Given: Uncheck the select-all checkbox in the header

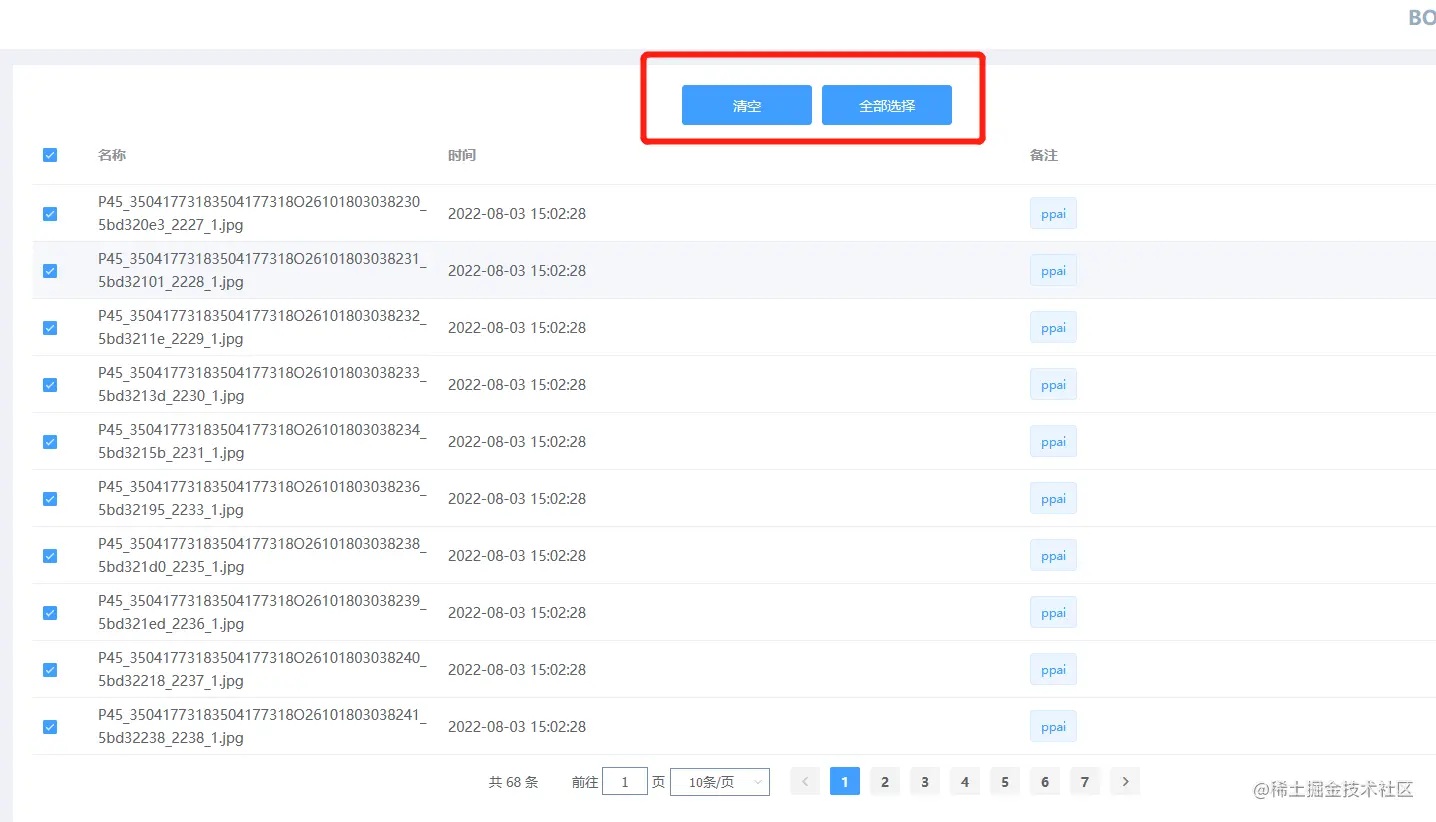Looking at the screenshot, I should (x=49, y=155).
